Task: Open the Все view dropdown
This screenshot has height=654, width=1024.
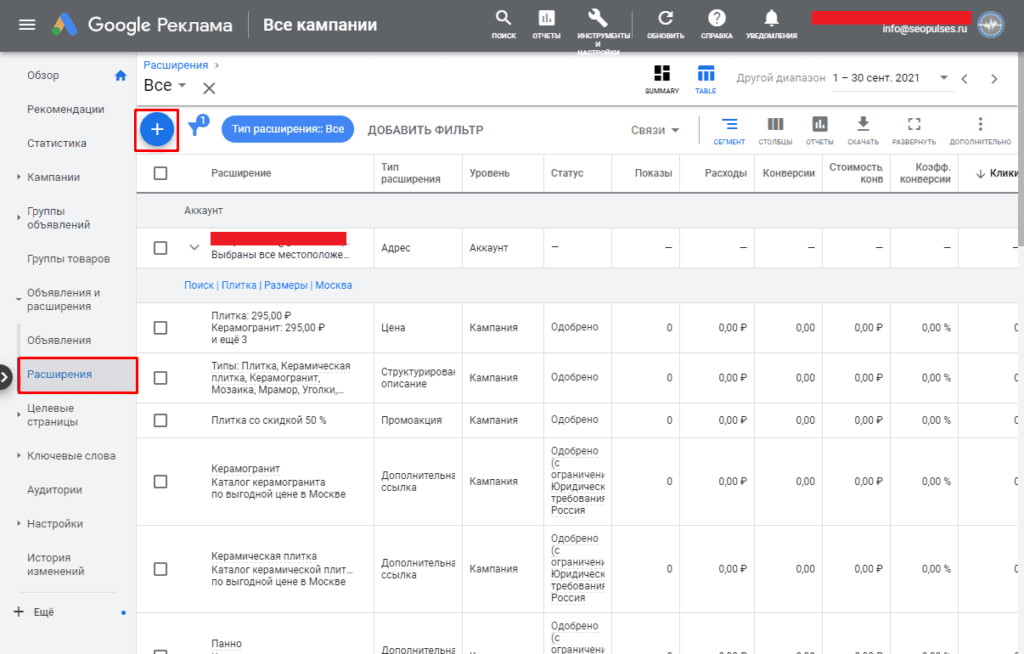Action: (x=165, y=86)
